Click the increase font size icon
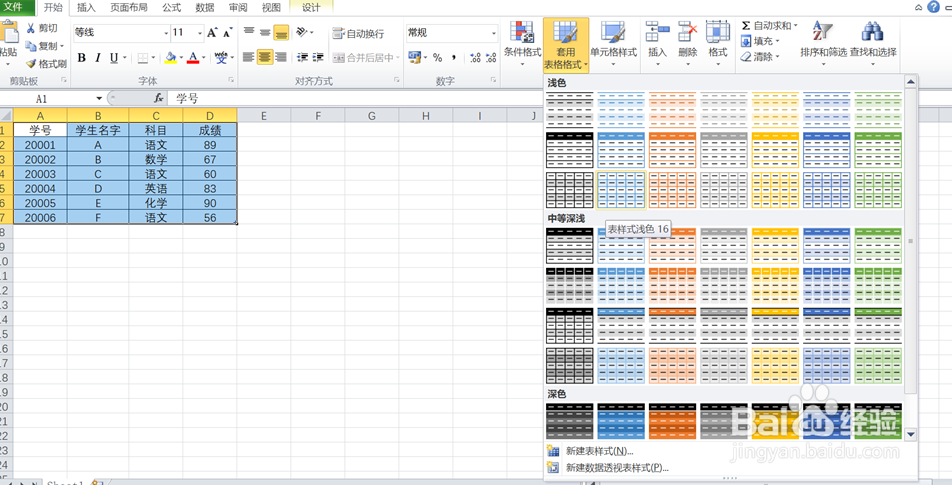The width and height of the screenshot is (952, 485). 212,33
